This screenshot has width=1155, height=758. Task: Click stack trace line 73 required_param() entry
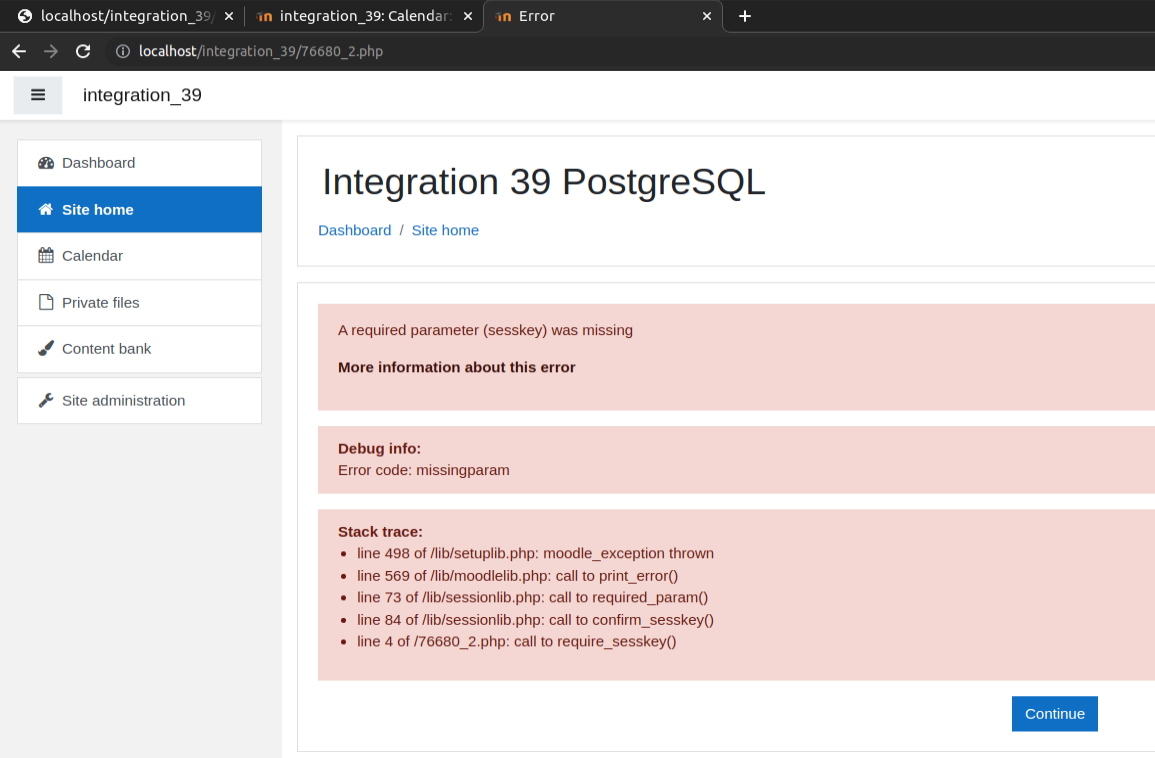(x=533, y=597)
